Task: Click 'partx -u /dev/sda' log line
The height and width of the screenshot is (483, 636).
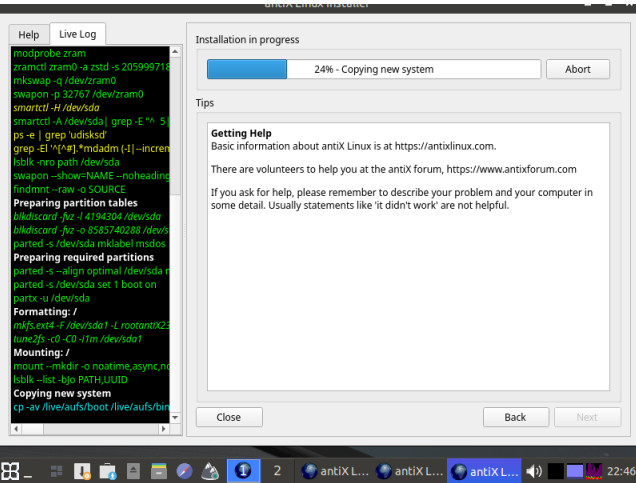Action: [x=52, y=298]
